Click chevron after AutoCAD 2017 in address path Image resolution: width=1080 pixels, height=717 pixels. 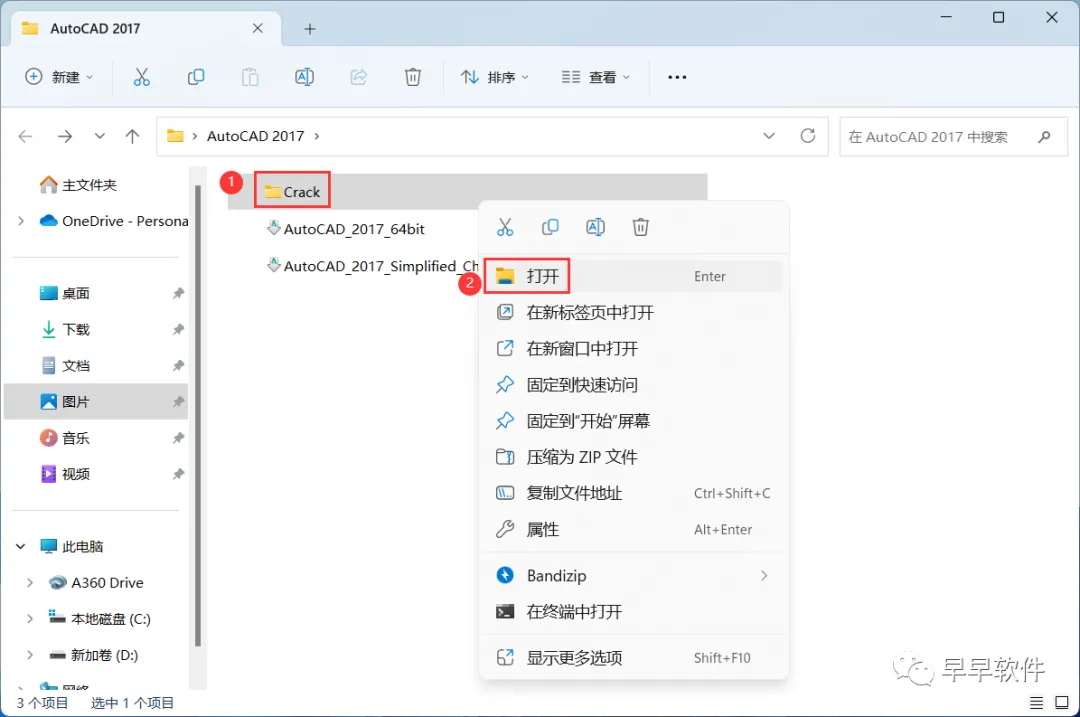[317, 136]
